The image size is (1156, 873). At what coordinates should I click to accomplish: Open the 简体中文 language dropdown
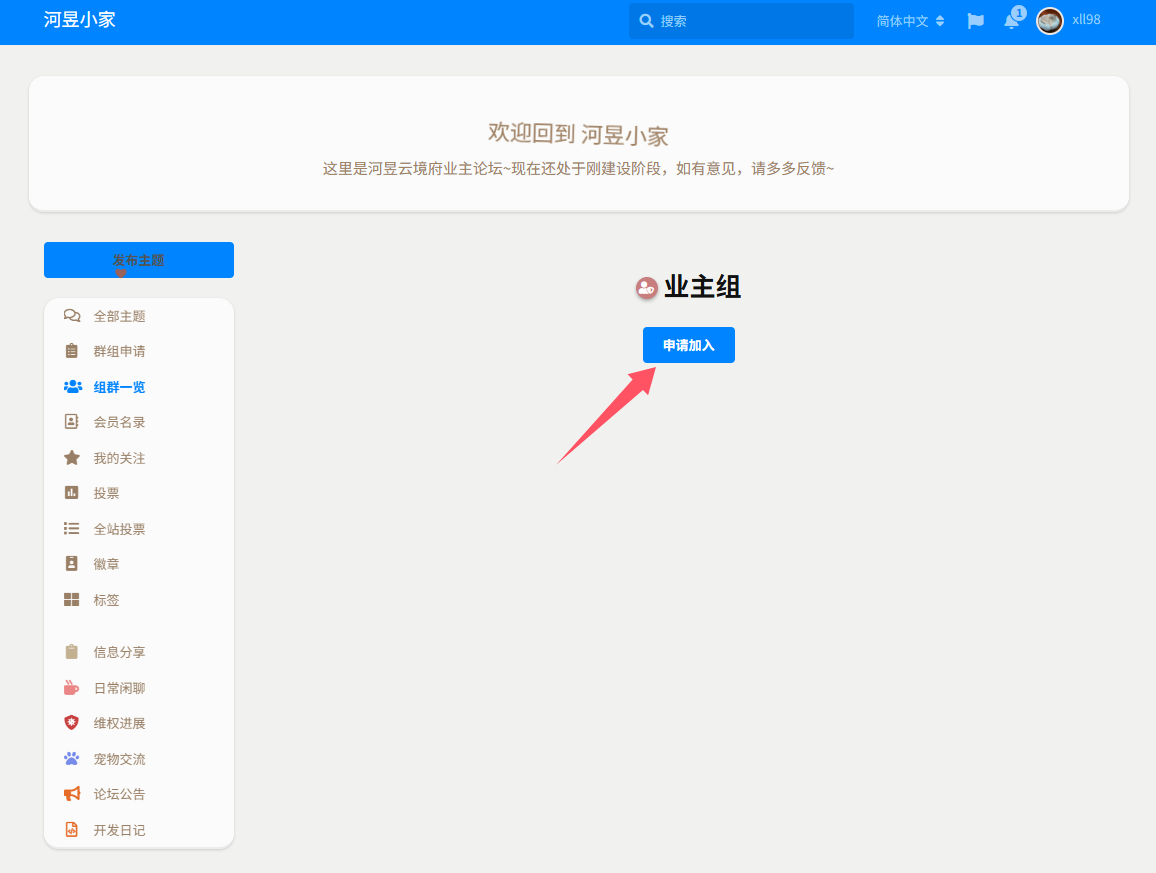(x=910, y=21)
